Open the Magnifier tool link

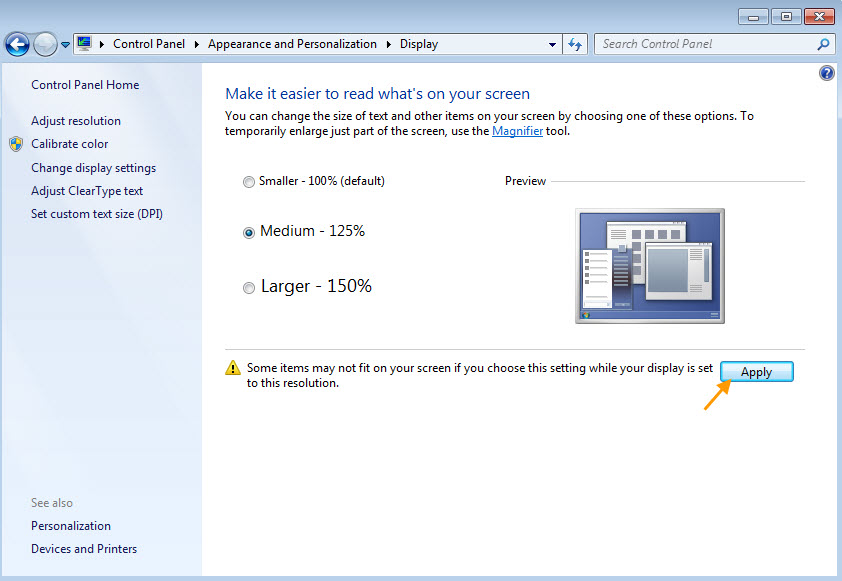(x=517, y=131)
